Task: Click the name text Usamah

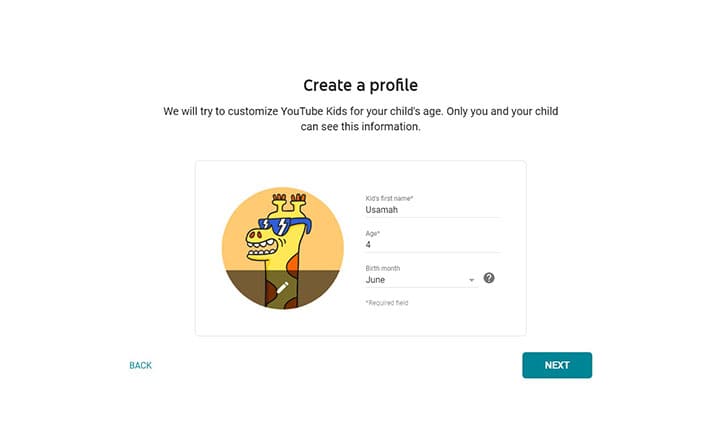Action: 382,210
